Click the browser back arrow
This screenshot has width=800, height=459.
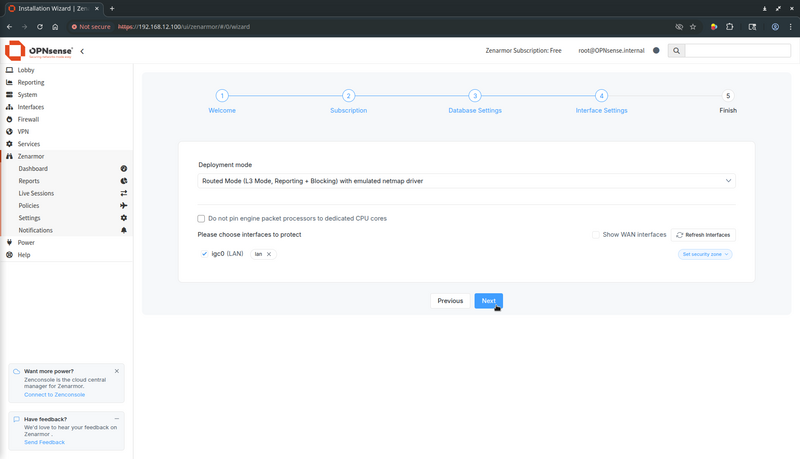tap(9, 27)
